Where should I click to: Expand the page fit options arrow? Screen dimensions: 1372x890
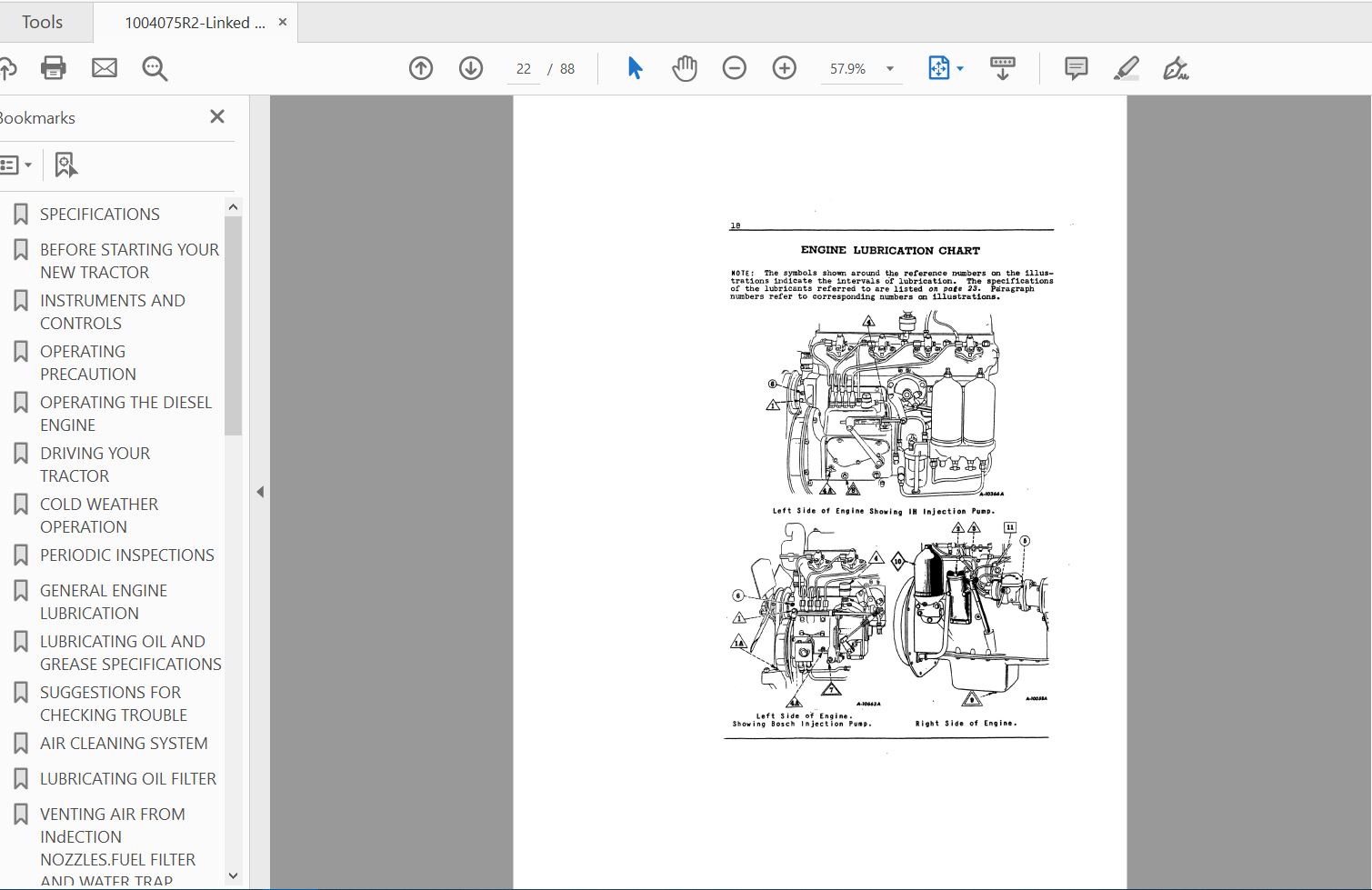(960, 69)
